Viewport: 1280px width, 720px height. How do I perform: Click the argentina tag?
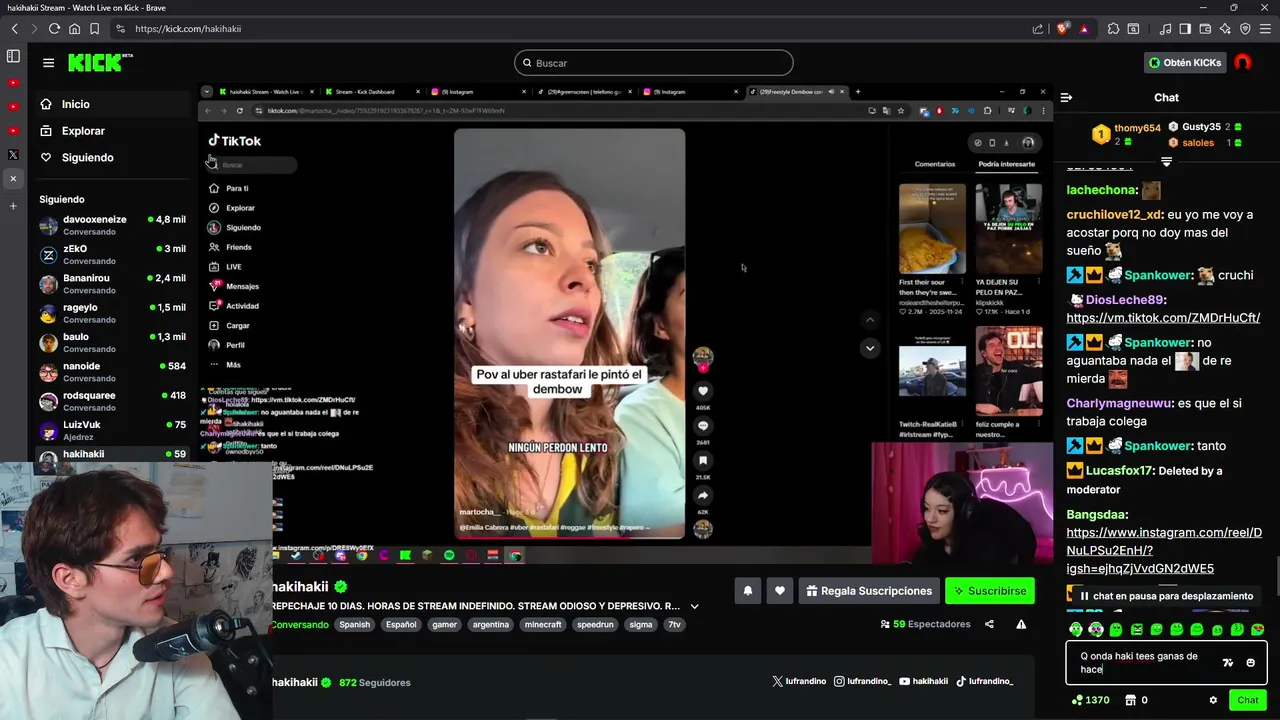pyautogui.click(x=490, y=624)
